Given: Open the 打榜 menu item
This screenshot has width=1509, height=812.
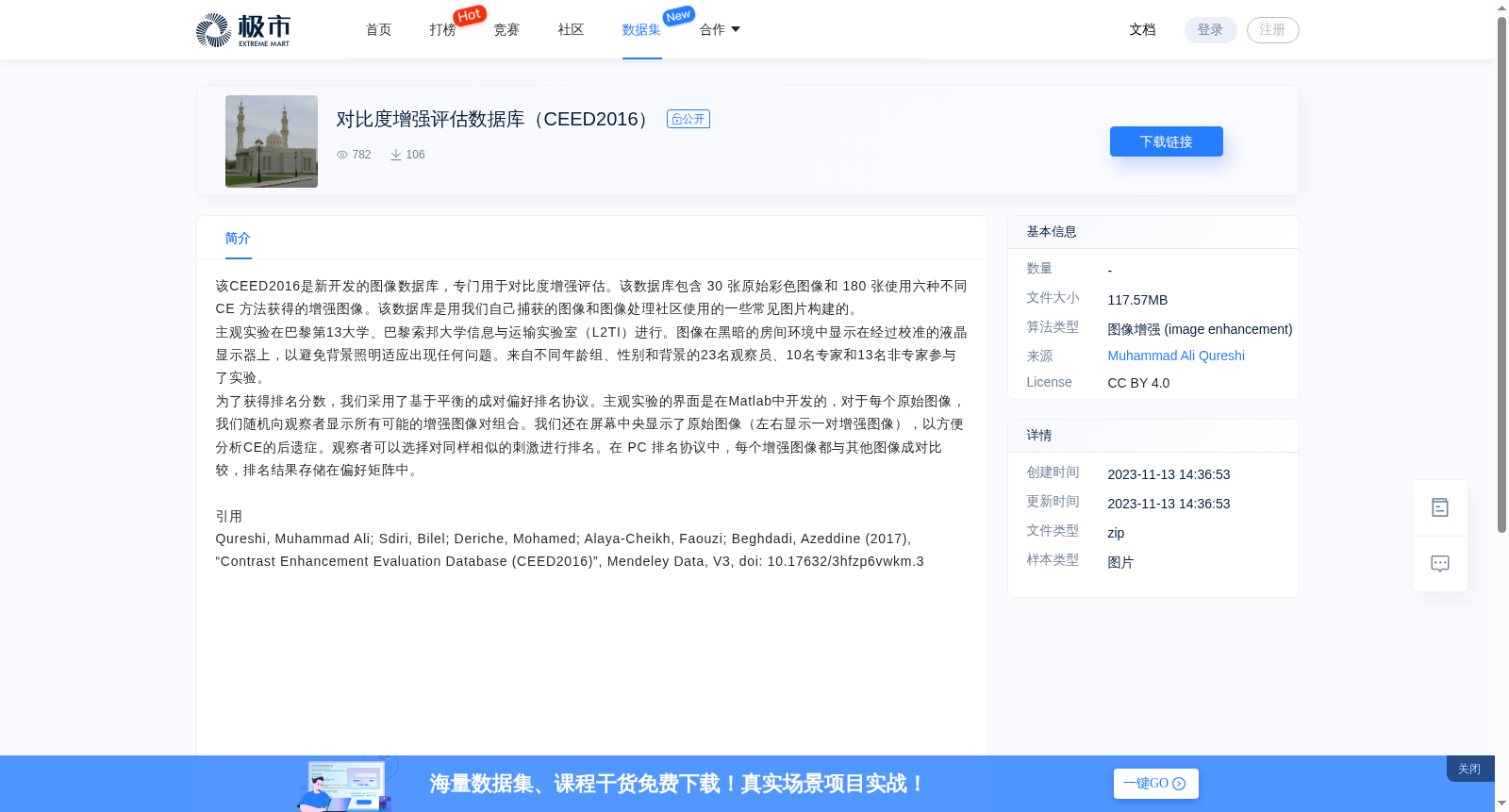Looking at the screenshot, I should tap(443, 30).
